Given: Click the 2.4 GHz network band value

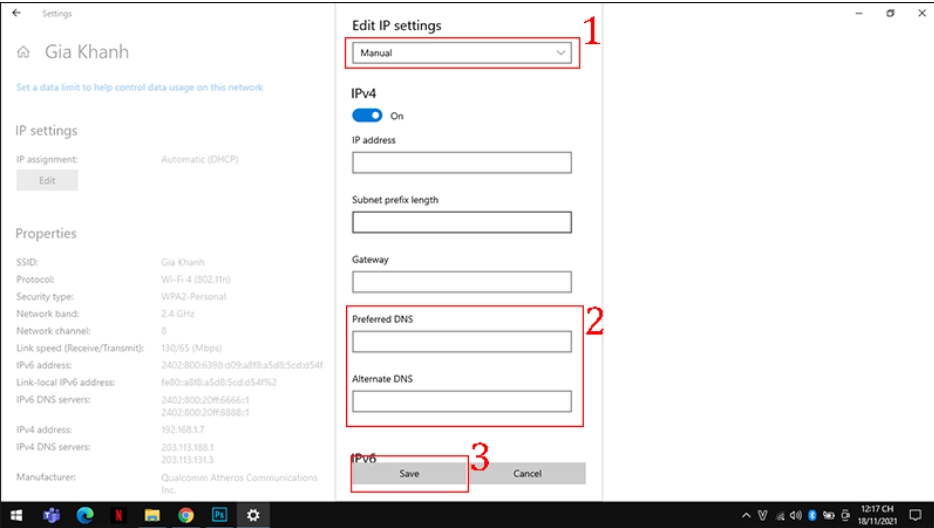Looking at the screenshot, I should tap(178, 313).
